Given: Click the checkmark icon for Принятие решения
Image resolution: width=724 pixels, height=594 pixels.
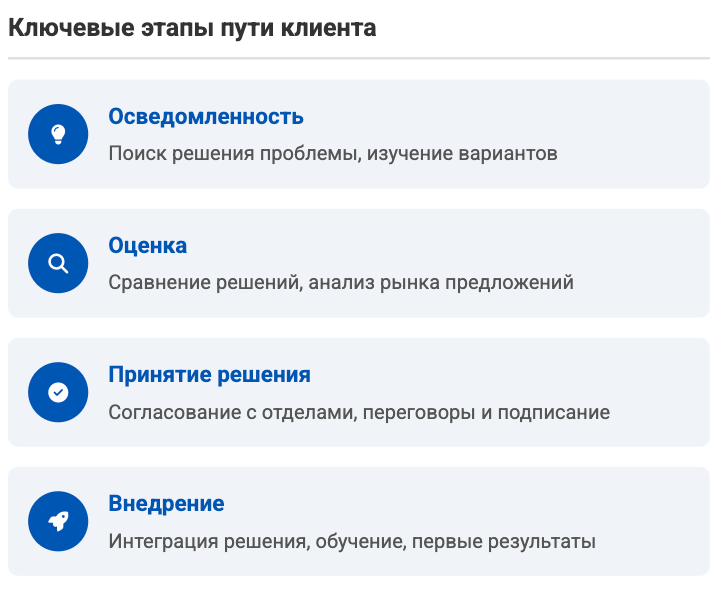Looking at the screenshot, I should pyautogui.click(x=58, y=393).
